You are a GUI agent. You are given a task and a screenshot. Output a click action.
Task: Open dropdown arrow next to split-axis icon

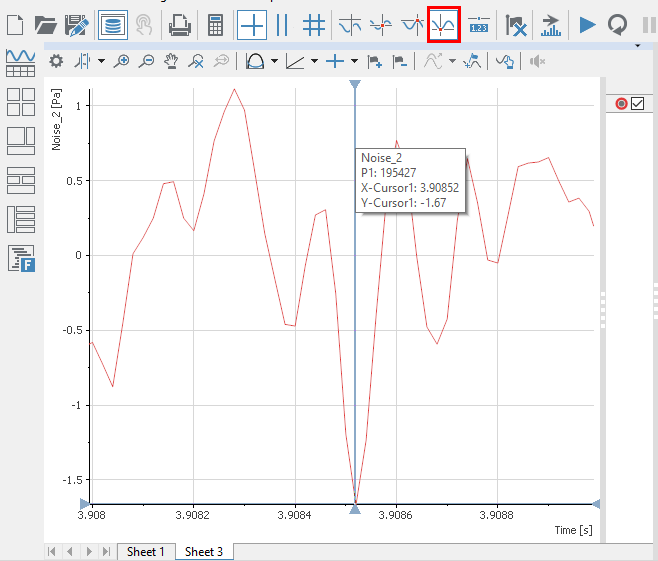(x=101, y=62)
